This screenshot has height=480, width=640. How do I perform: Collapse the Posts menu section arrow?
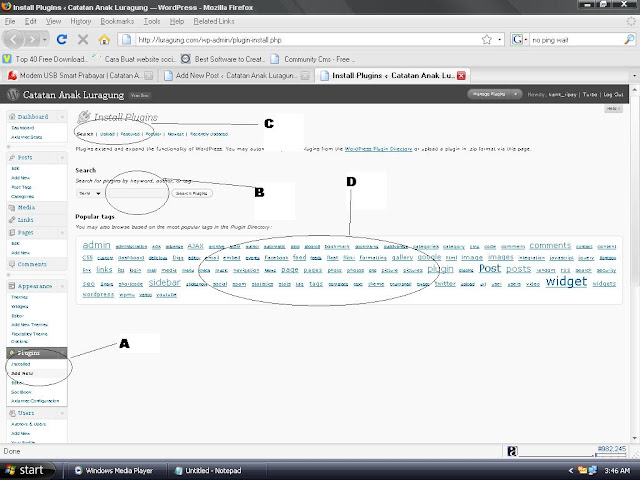62,158
